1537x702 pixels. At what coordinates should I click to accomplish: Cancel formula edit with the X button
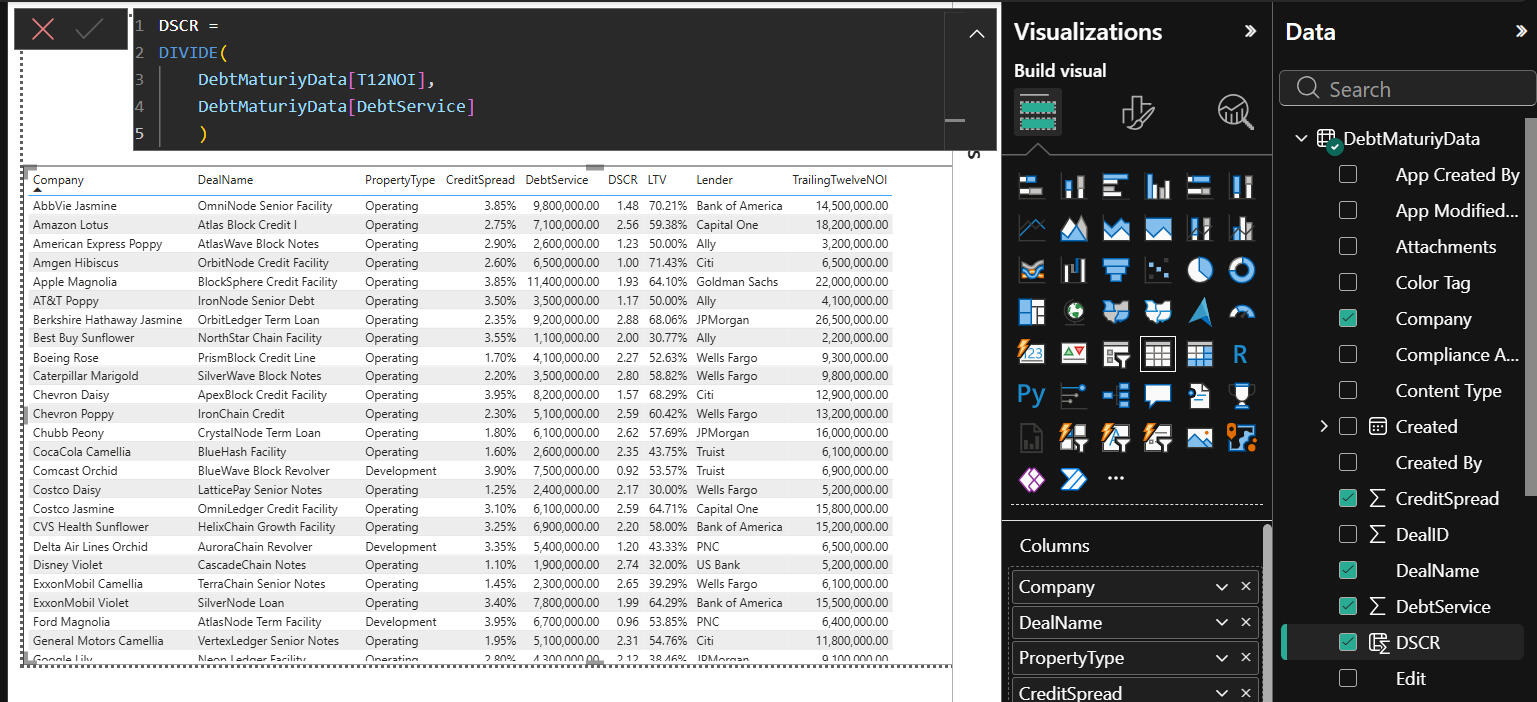[43, 29]
